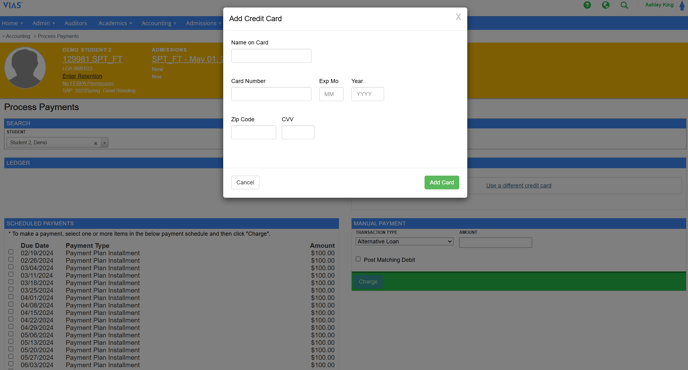688x370 pixels.
Task: Click the Use a different credit card link
Action: [518, 186]
